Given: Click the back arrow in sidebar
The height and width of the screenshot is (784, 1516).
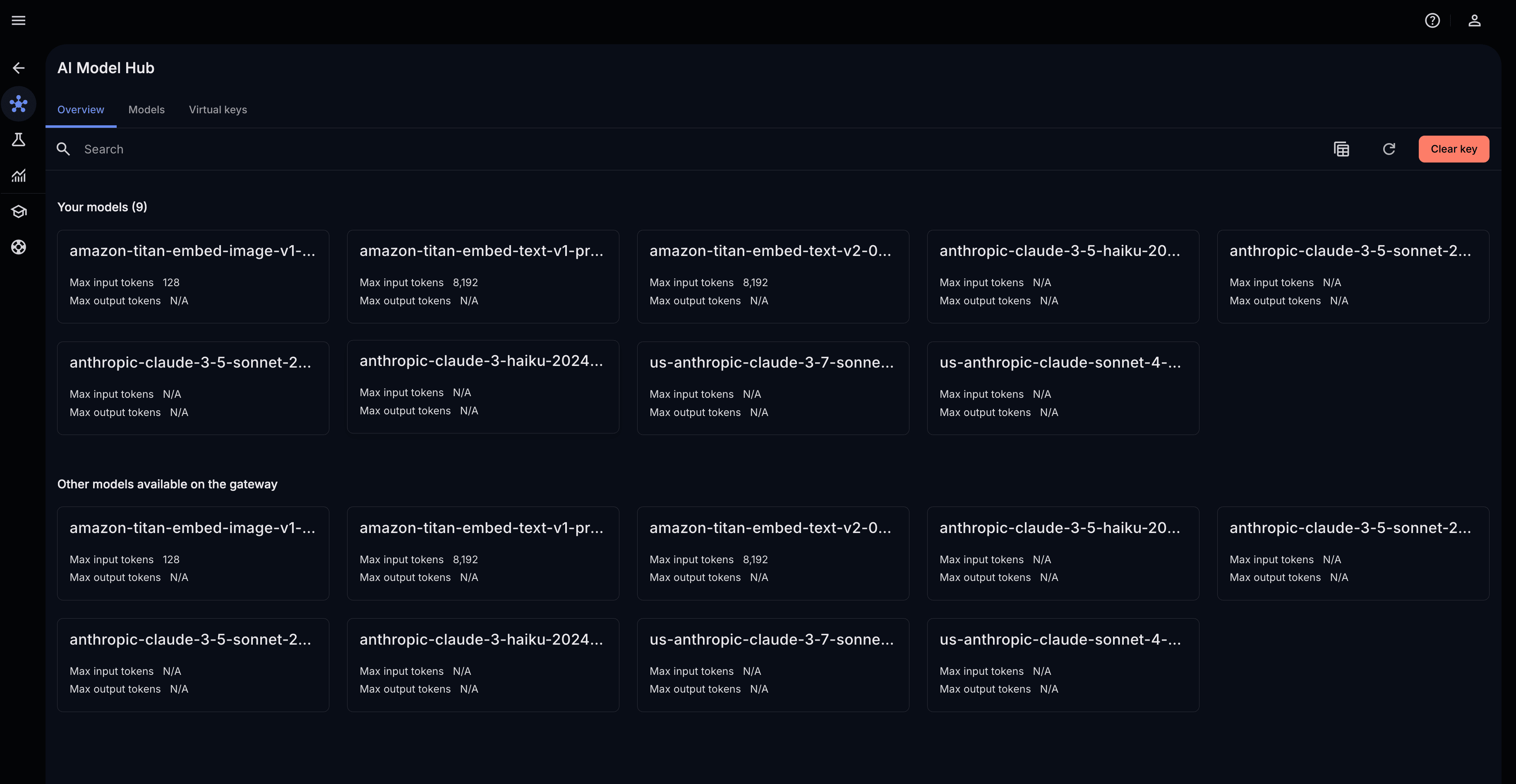Looking at the screenshot, I should tap(19, 68).
